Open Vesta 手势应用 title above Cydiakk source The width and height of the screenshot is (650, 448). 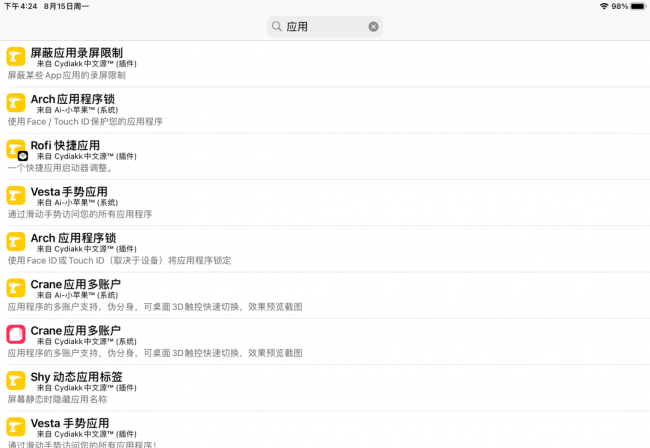(x=70, y=423)
